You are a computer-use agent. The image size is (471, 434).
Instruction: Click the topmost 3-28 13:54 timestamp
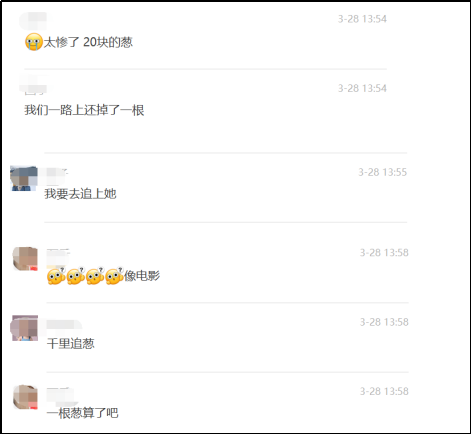[x=362, y=19]
